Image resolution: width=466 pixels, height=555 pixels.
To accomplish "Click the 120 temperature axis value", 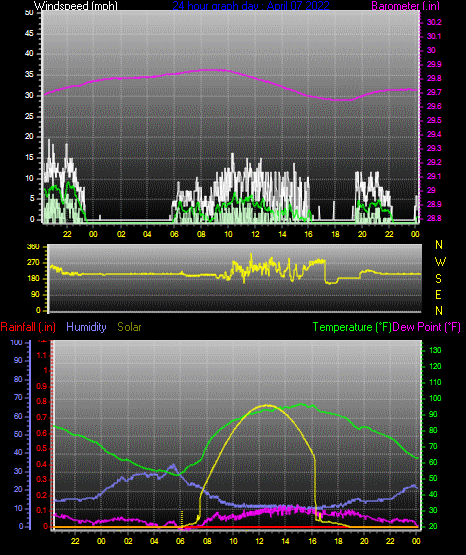I will click(435, 366).
